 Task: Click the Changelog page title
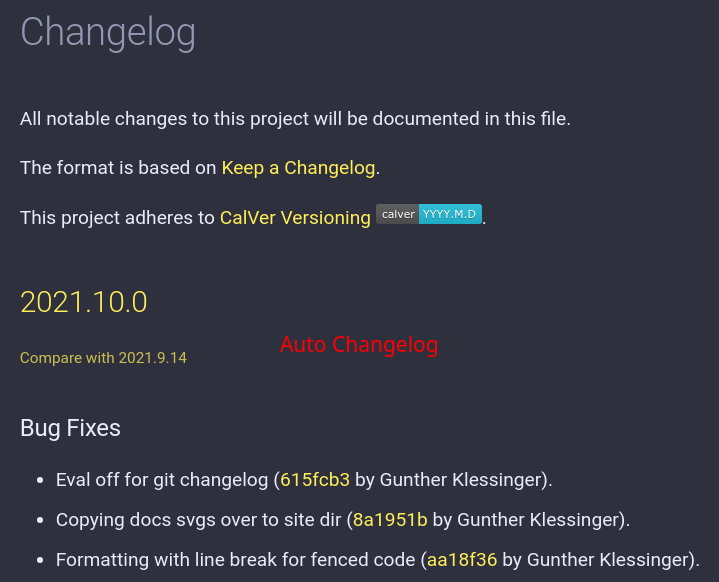[x=108, y=32]
